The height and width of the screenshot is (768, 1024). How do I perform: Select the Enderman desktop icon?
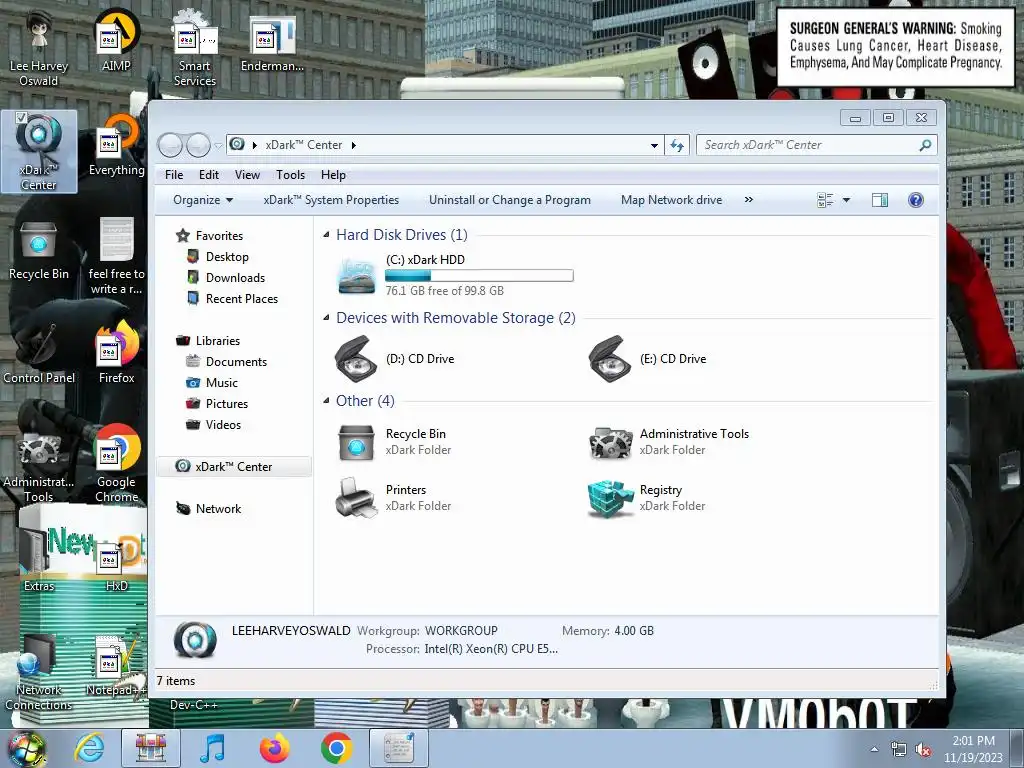272,43
